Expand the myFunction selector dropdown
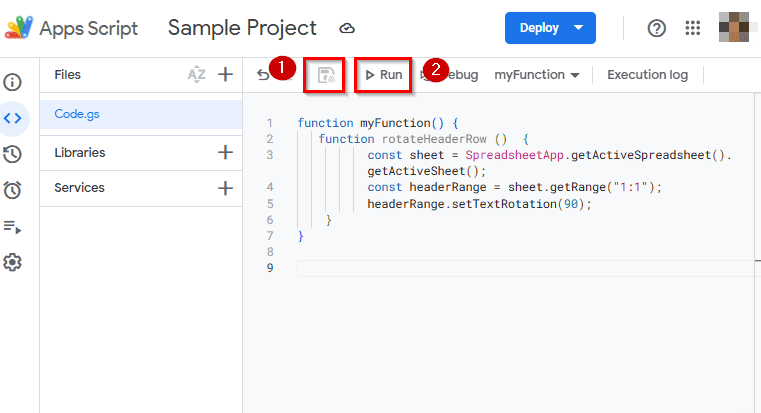The height and width of the screenshot is (413, 761). 537,75
